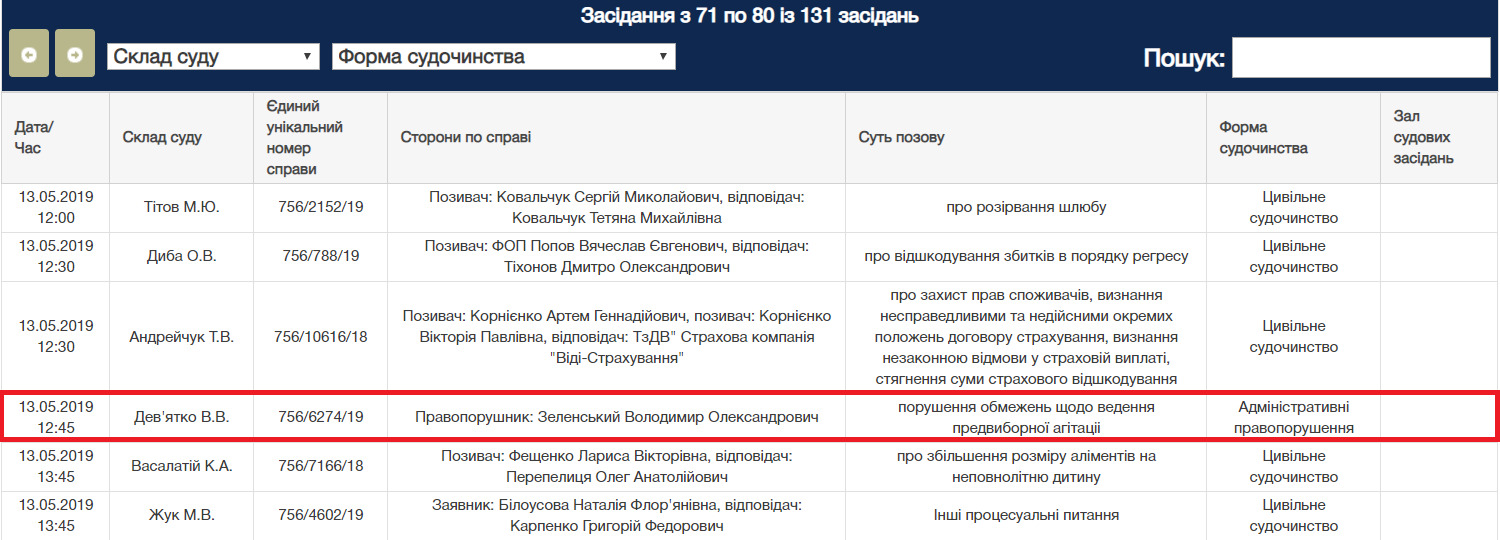This screenshot has width=1500, height=540.
Task: Sort by Суть позову column header
Action: point(1026,138)
